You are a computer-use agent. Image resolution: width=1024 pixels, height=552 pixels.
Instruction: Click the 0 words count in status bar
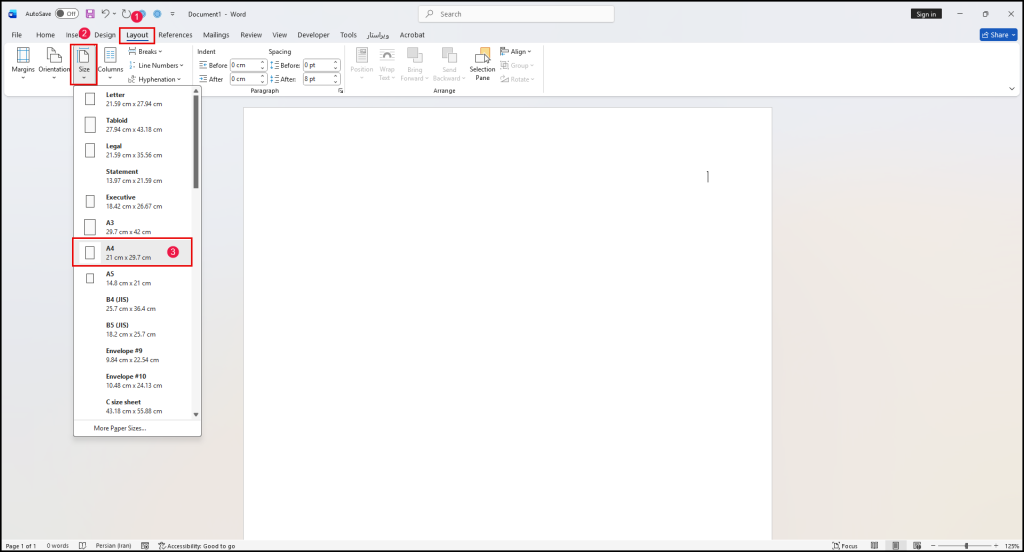click(57, 545)
